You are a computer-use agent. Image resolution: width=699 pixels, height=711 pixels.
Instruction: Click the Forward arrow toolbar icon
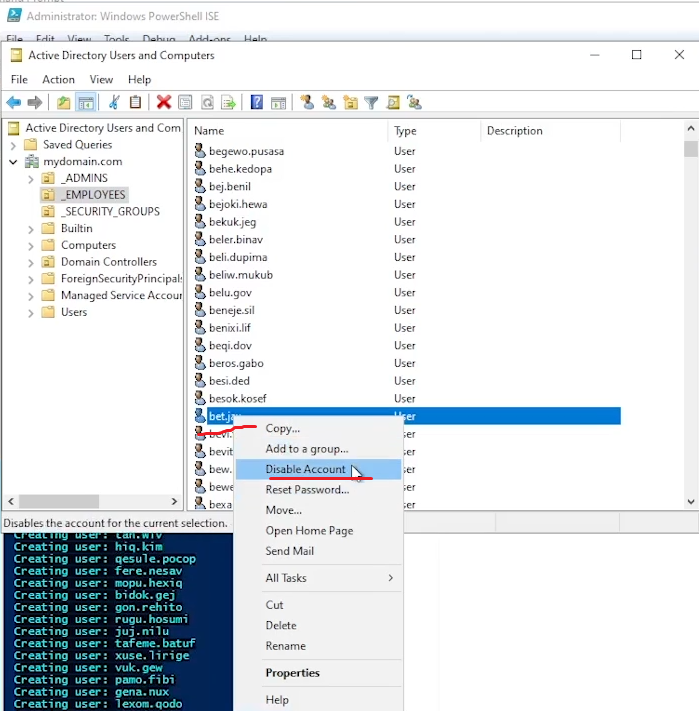coord(34,102)
